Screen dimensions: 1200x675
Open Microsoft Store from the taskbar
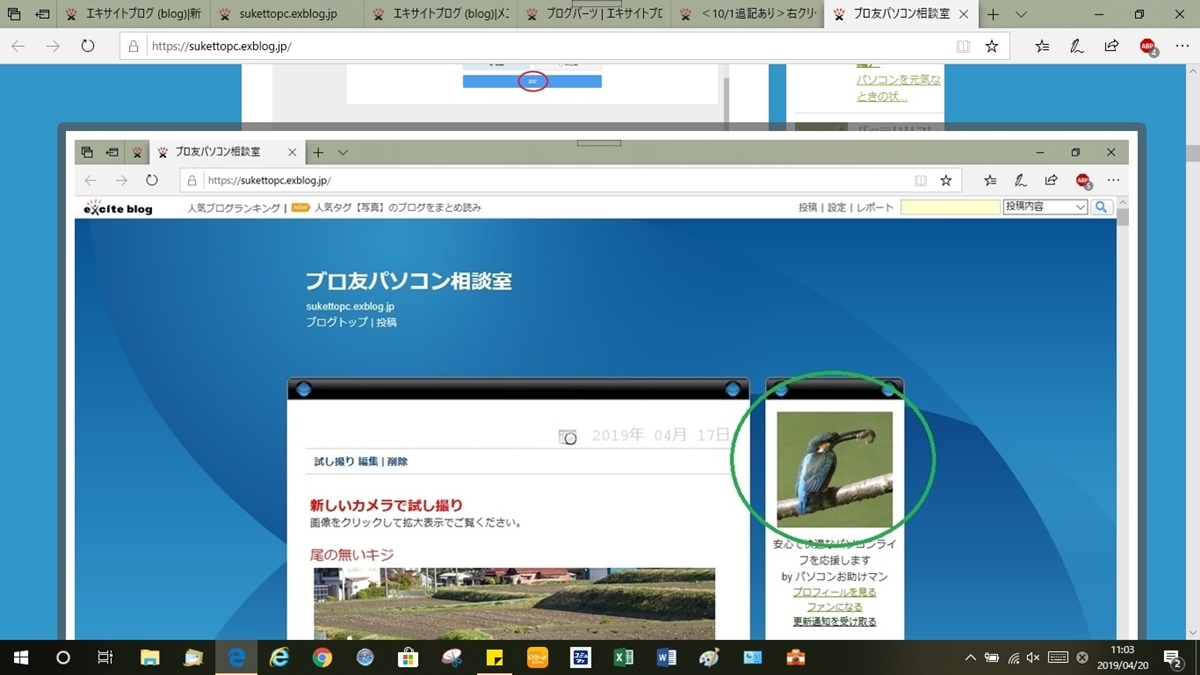(408, 658)
